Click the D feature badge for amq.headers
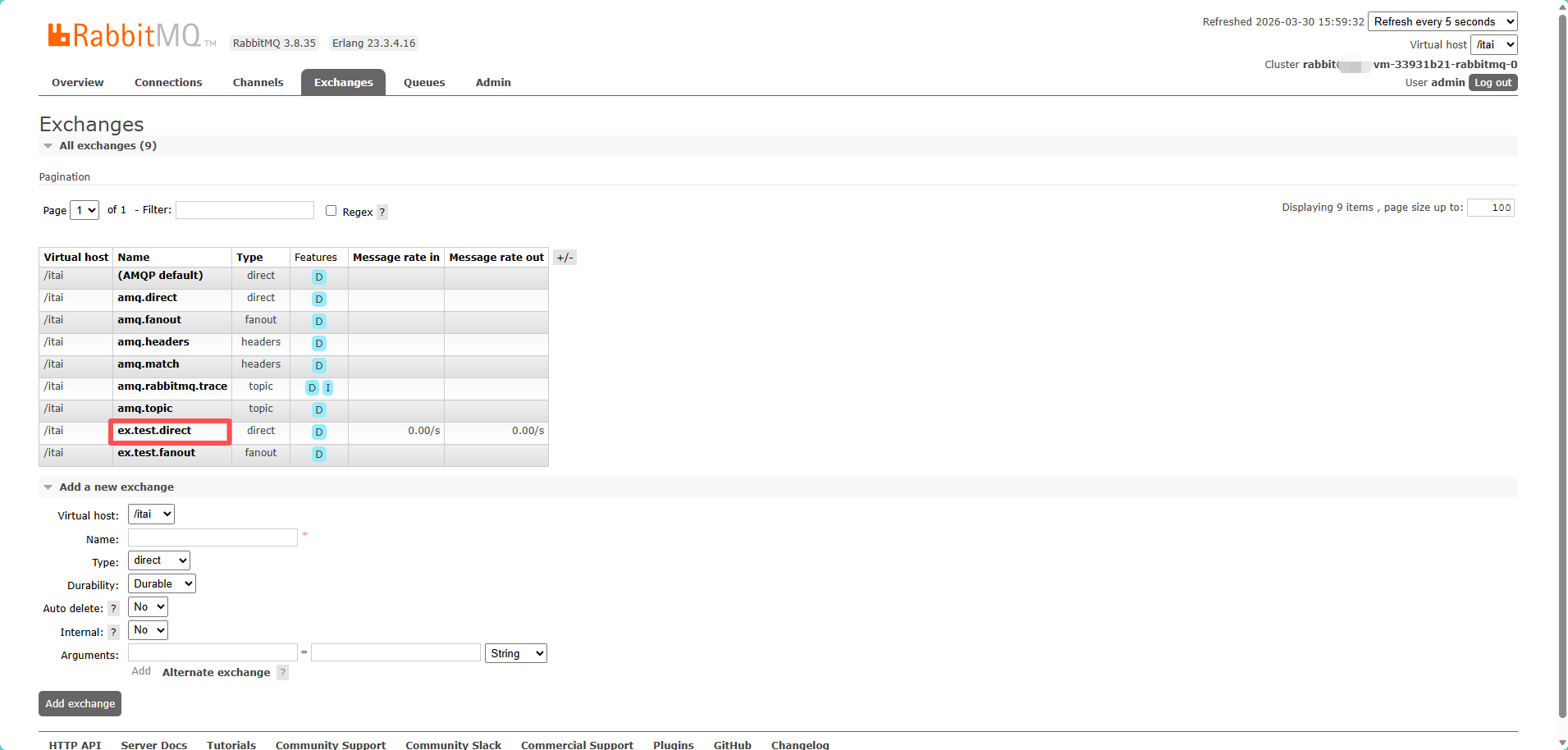This screenshot has height=750, width=1568. click(319, 343)
